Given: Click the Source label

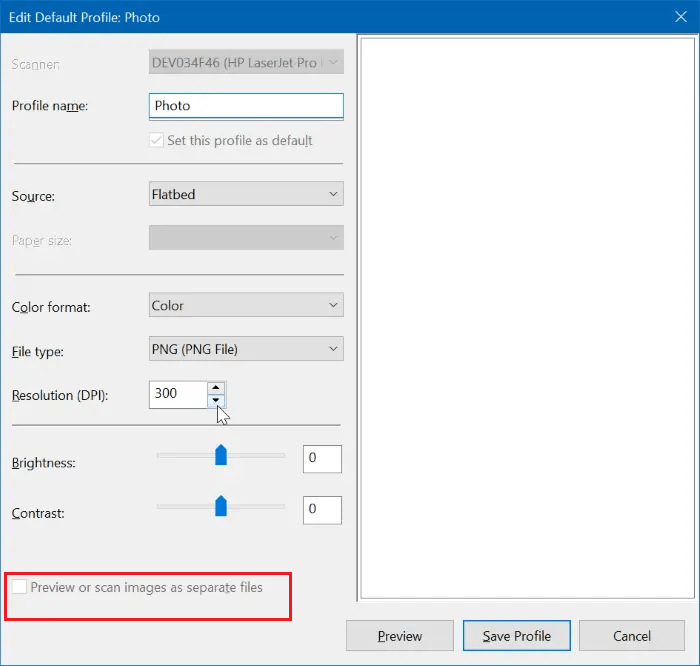Looking at the screenshot, I should tap(33, 196).
